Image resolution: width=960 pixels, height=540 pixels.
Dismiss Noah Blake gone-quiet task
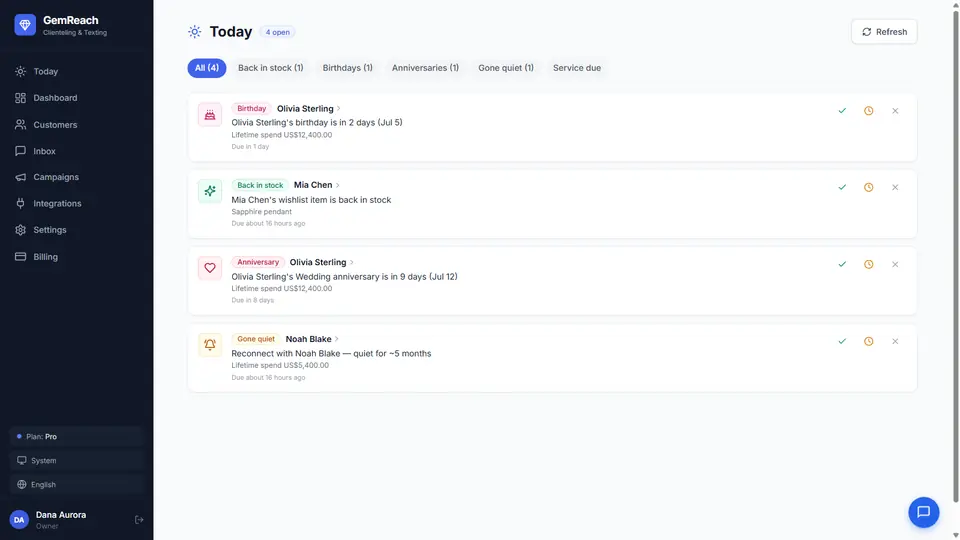point(895,342)
